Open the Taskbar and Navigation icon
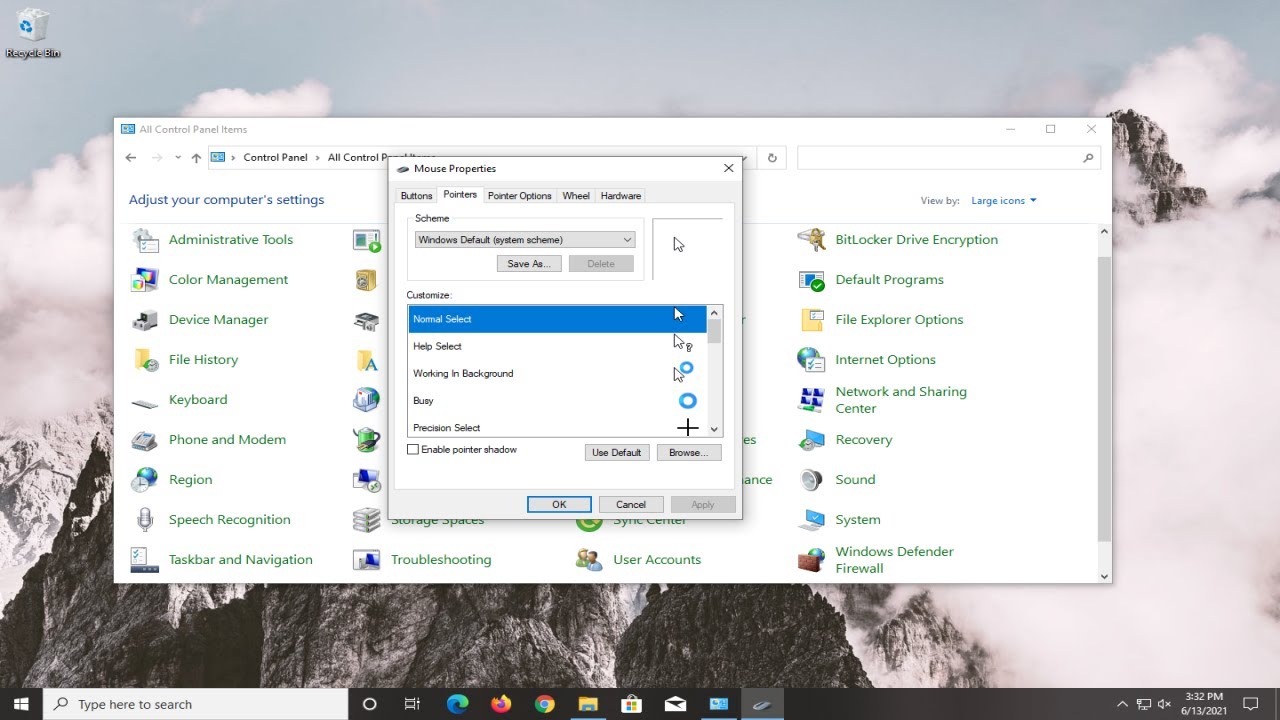Screen dimensions: 1280x720 (145, 560)
